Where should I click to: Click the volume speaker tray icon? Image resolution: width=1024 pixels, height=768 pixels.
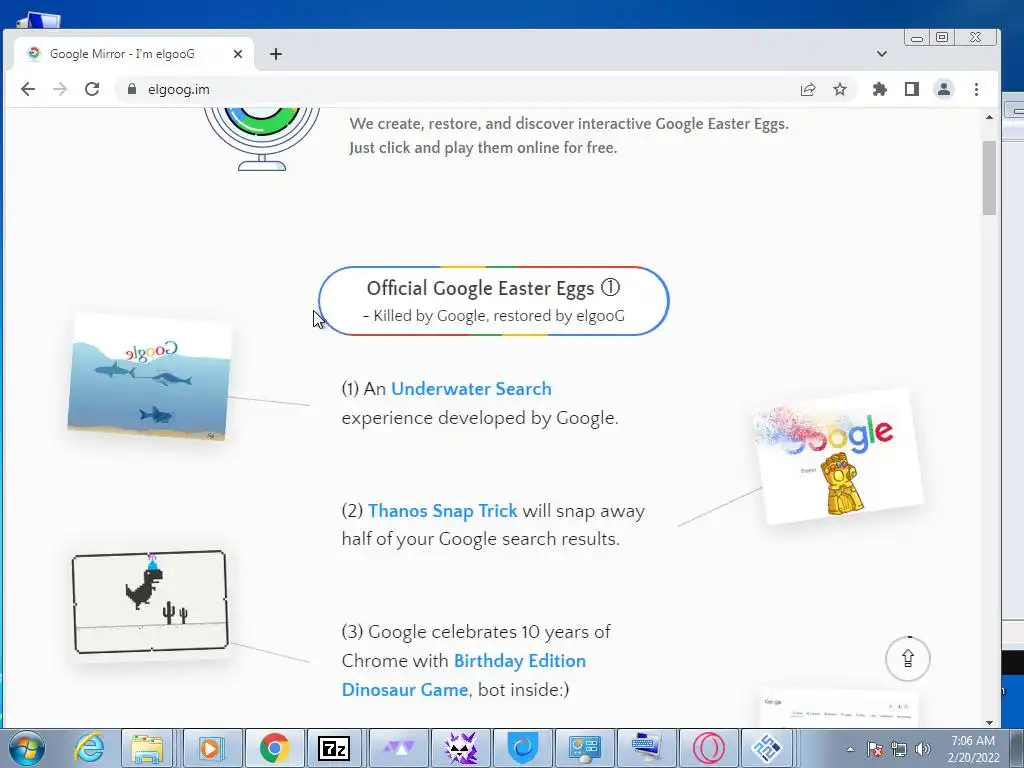click(x=922, y=749)
